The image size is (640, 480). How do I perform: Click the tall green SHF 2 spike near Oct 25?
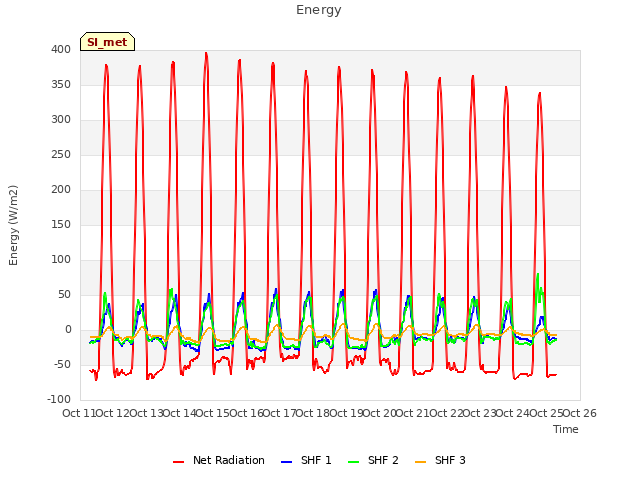coord(538,274)
